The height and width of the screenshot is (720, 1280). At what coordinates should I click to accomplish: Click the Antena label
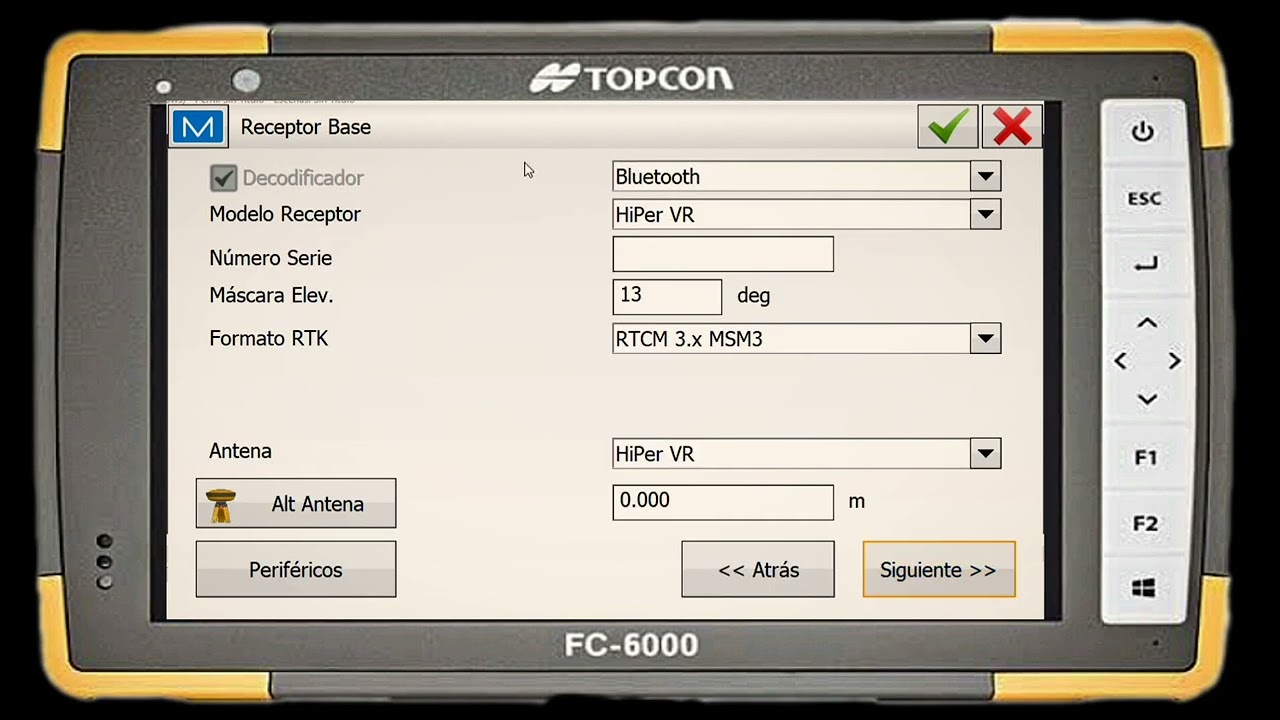[240, 451]
